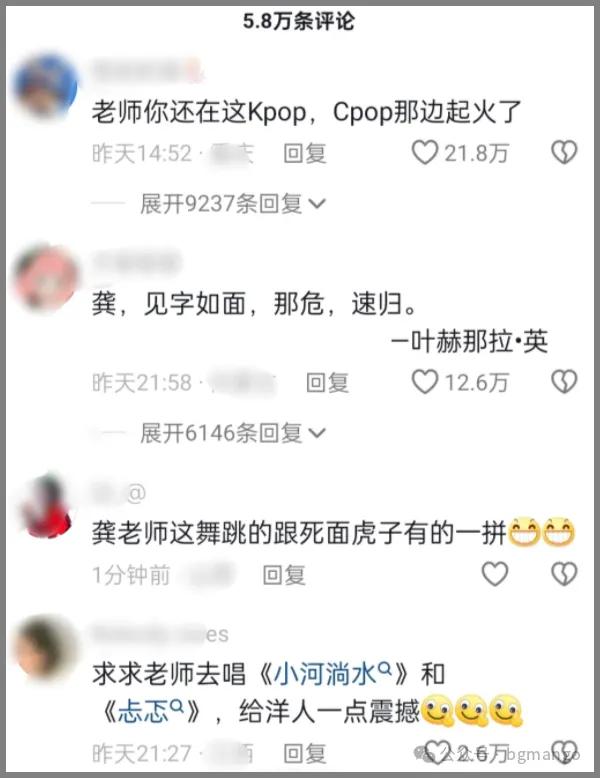Open the 忐忑 search link
Viewport: 600px width, 778px height.
coord(150,712)
